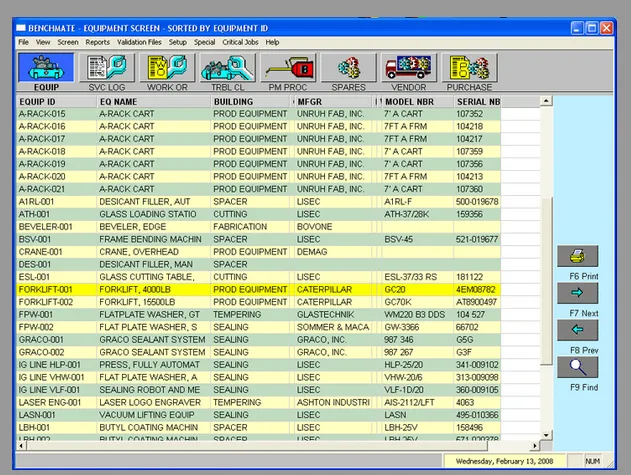Select the ATH-001 equipment ID
Viewport: 631px width, 475px height.
pyautogui.click(x=34, y=214)
